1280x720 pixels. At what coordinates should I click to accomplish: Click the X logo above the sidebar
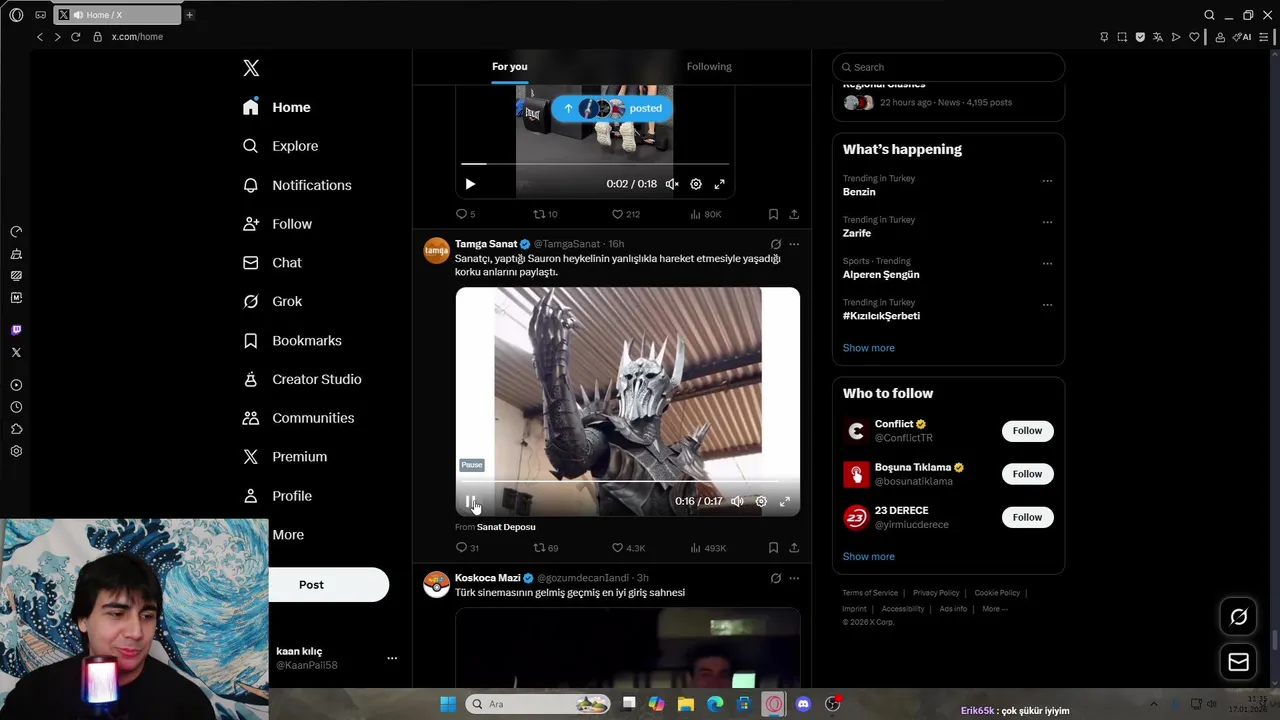tap(251, 68)
